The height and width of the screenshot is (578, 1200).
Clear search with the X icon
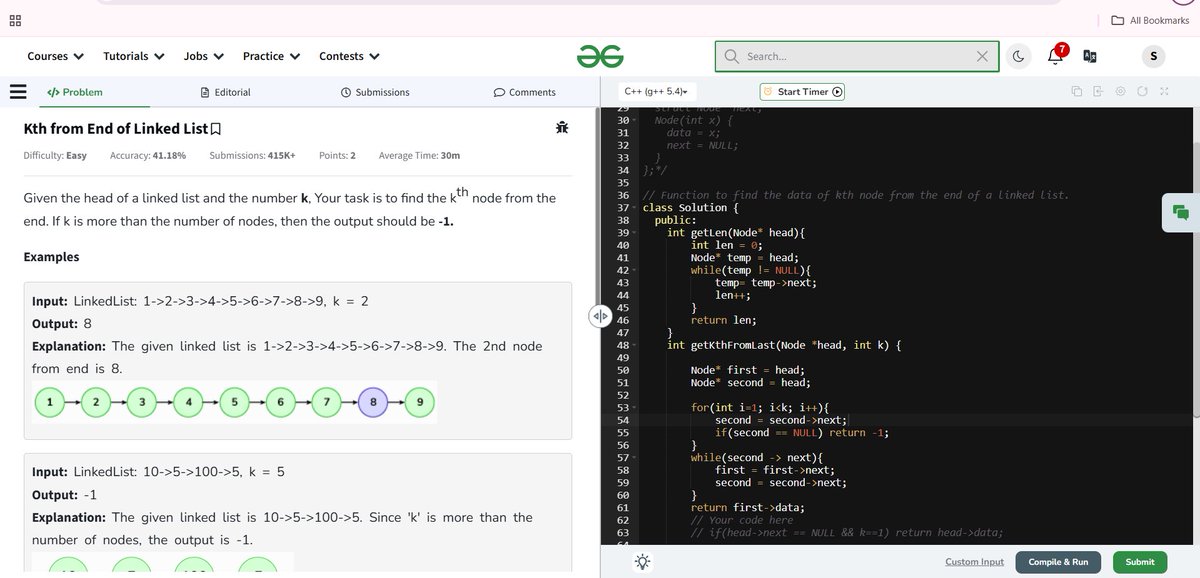(x=982, y=56)
